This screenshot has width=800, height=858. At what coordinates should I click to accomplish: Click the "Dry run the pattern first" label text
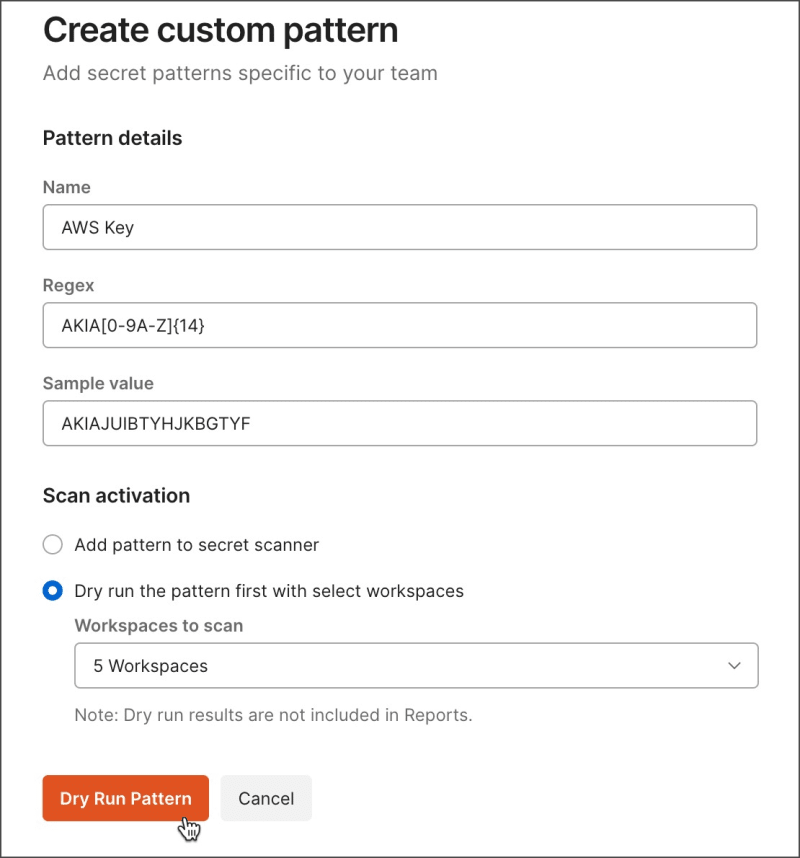click(269, 591)
